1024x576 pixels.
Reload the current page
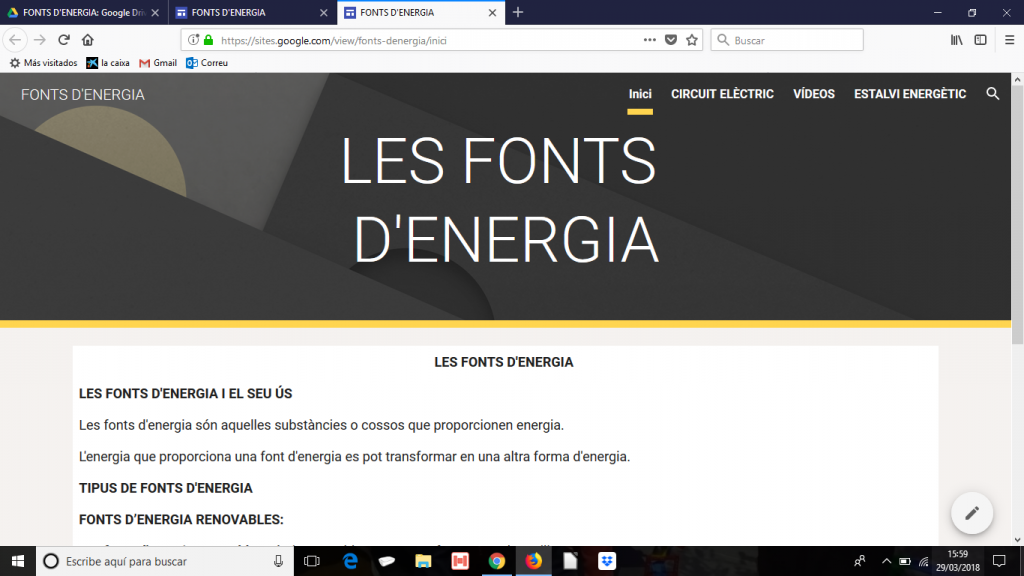(x=64, y=40)
